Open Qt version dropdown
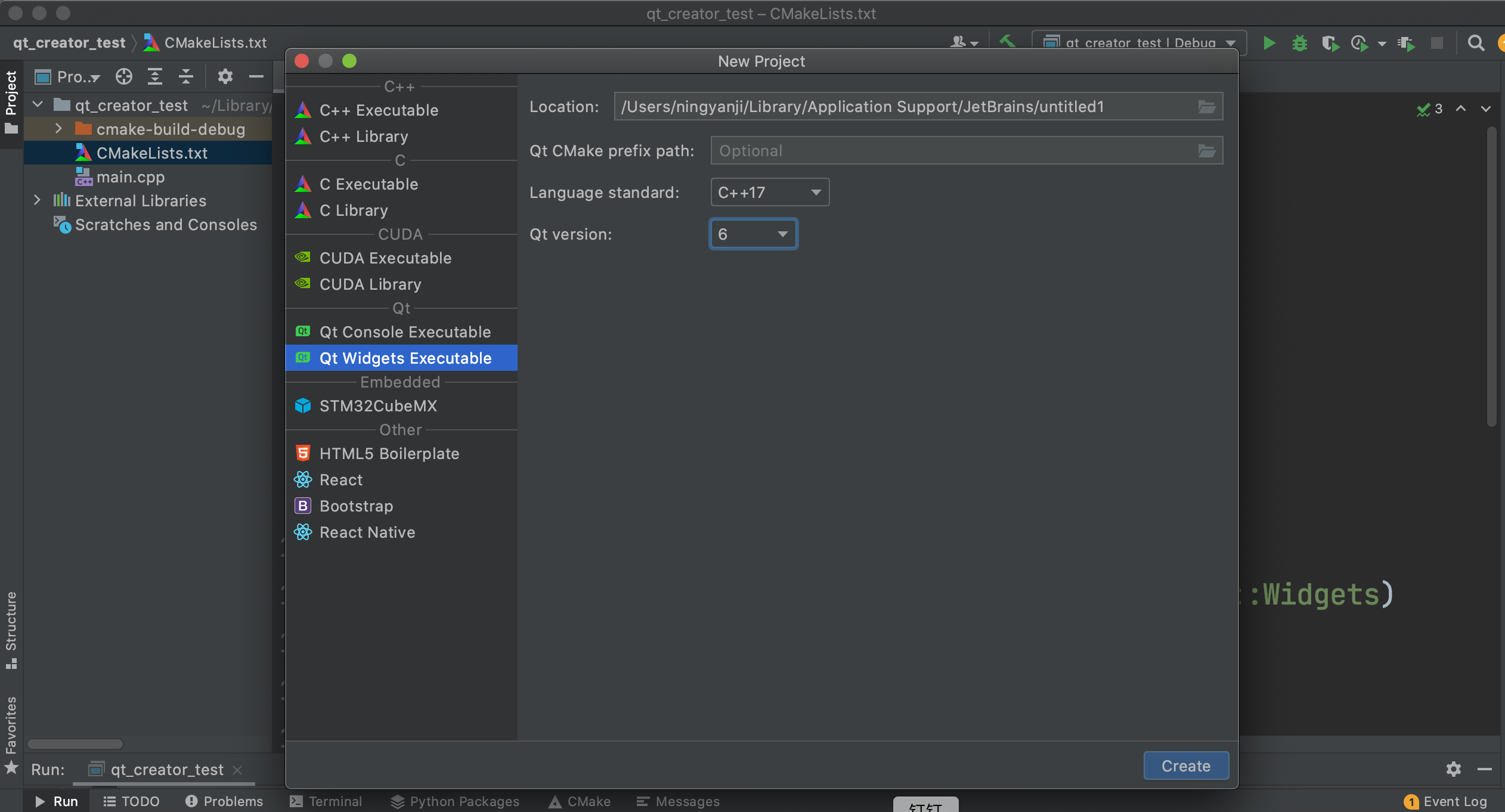The height and width of the screenshot is (812, 1505). 753,234
